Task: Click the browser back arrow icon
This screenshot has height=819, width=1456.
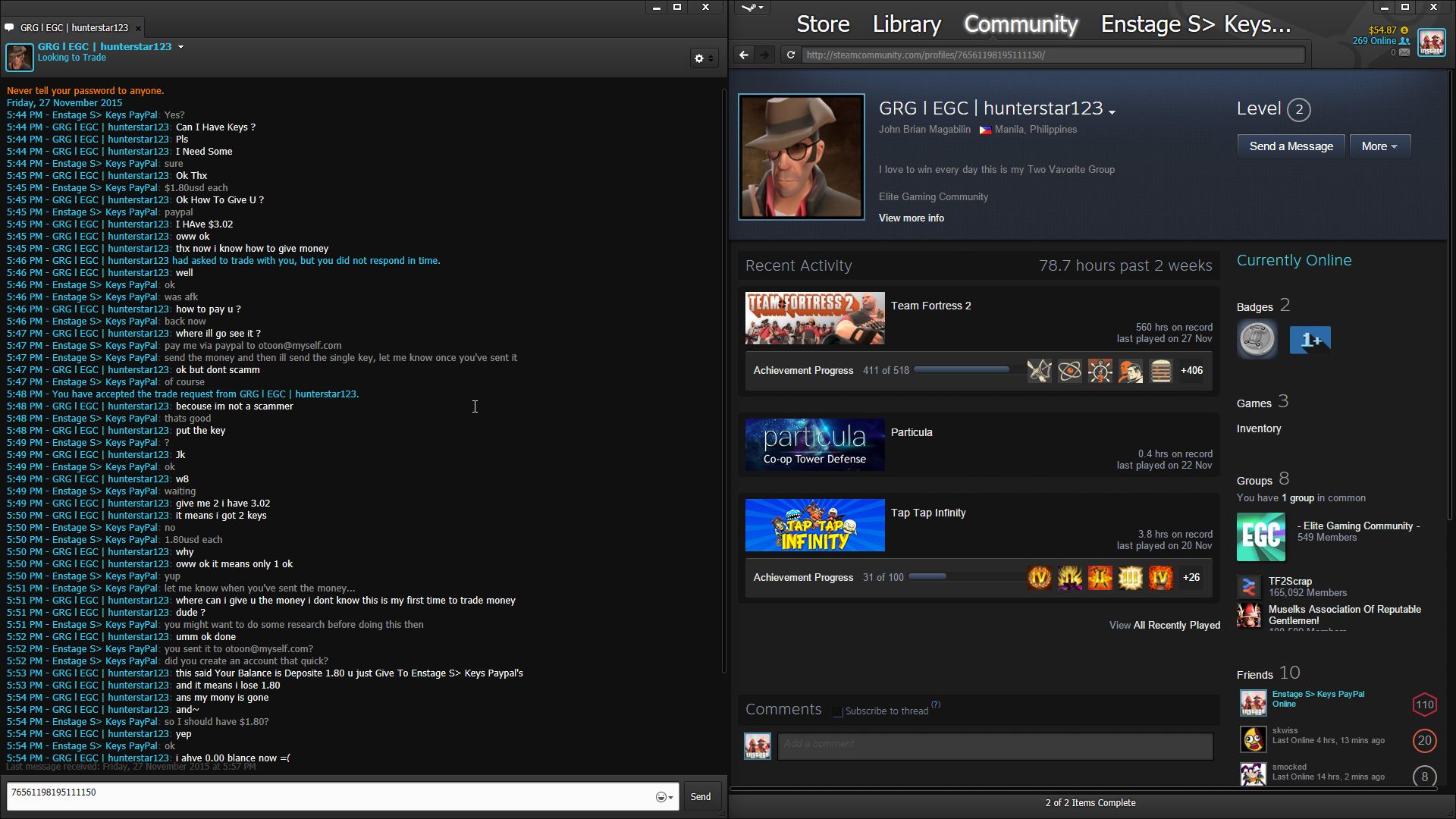Action: (x=744, y=55)
